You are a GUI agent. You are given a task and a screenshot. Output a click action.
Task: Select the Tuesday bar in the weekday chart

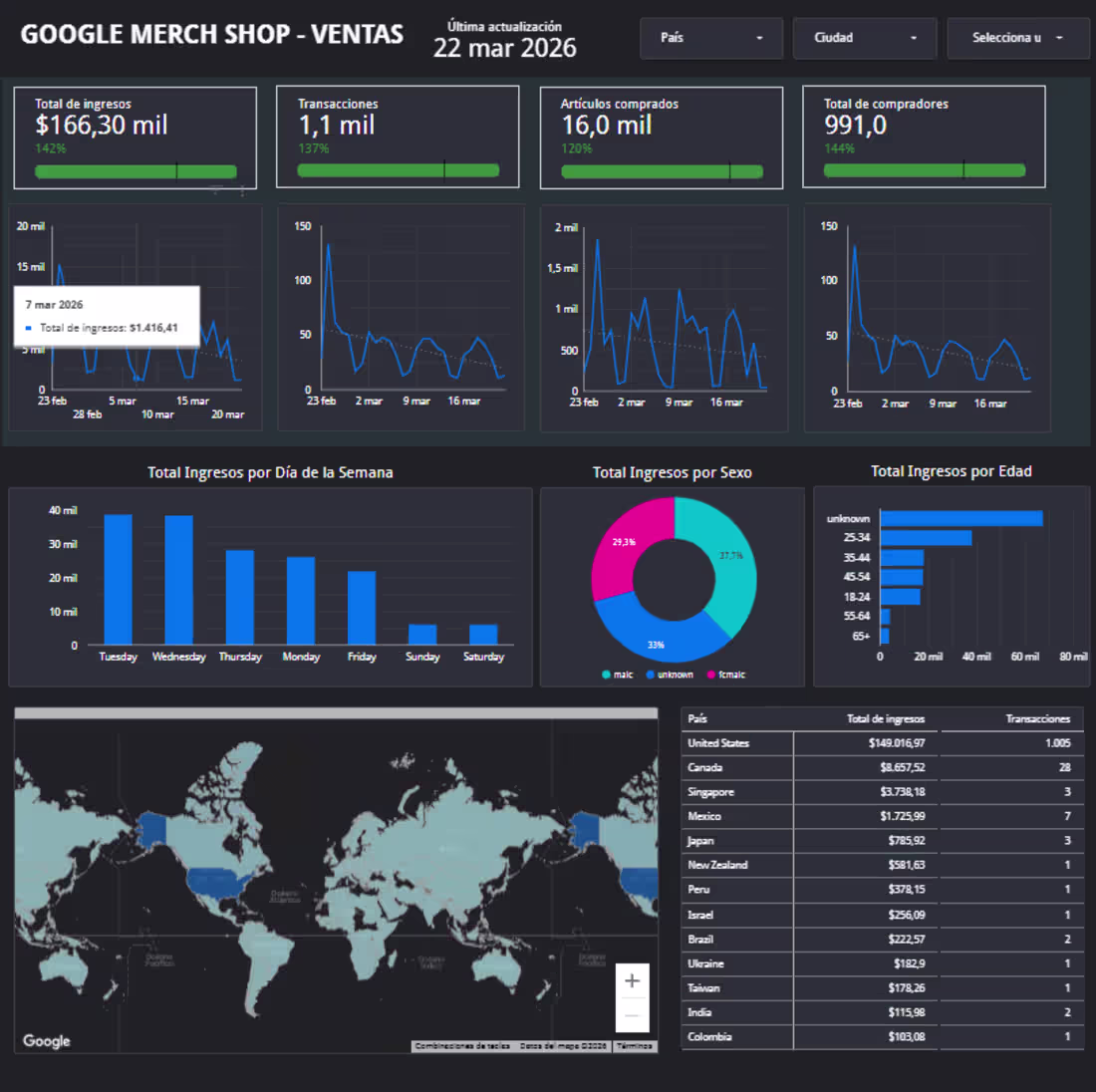click(119, 576)
